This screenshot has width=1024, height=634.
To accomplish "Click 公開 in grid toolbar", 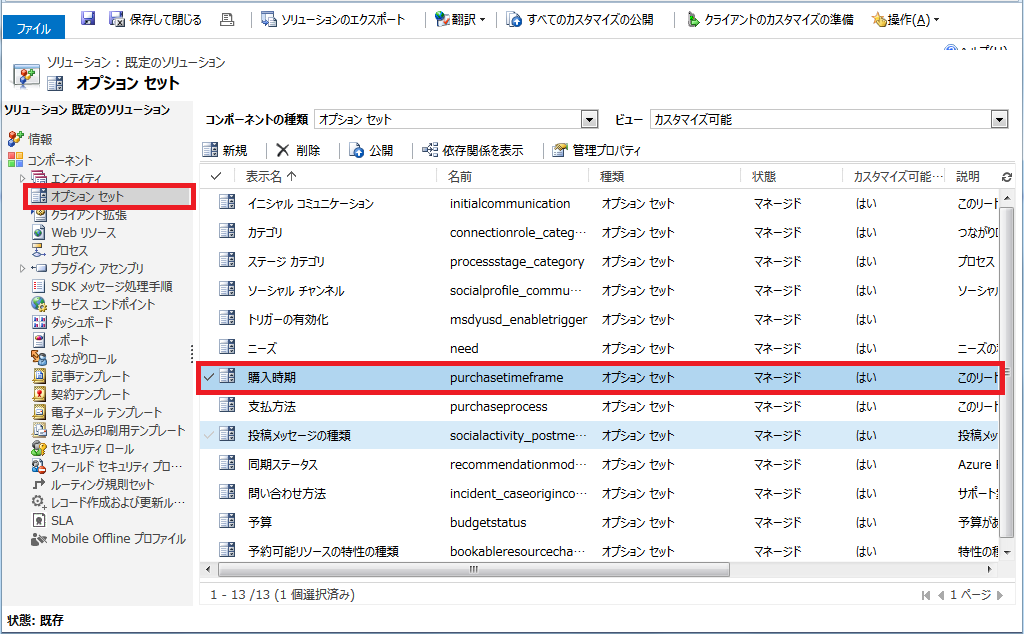I will 371,150.
